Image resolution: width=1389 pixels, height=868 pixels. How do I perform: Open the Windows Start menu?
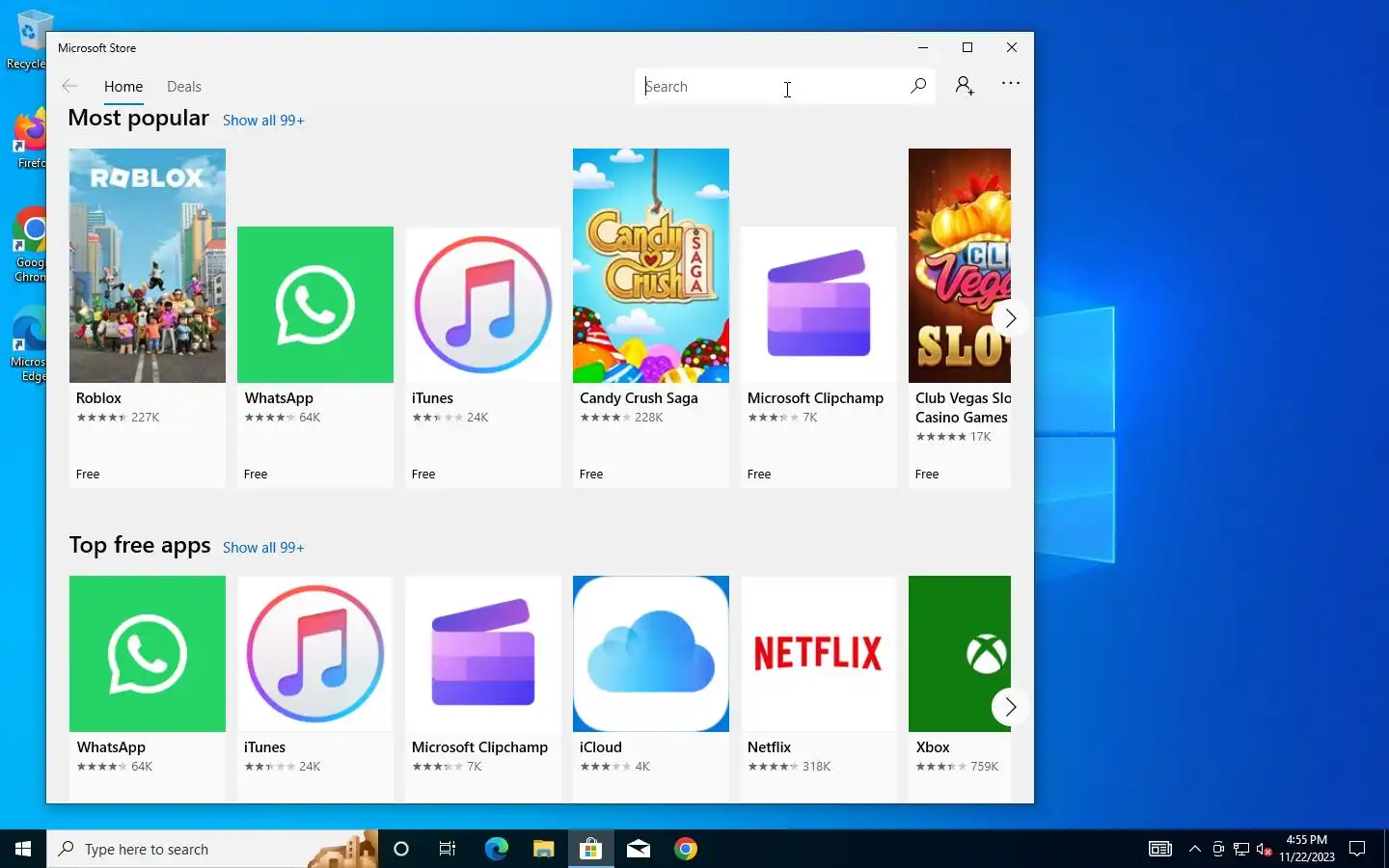click(23, 849)
